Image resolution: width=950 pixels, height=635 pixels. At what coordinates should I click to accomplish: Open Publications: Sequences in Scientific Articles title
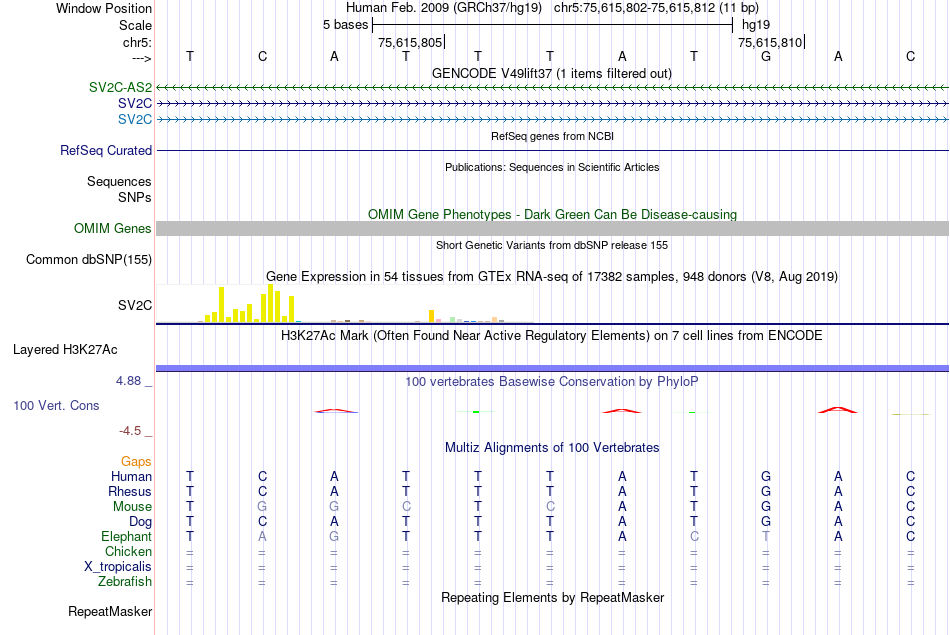coord(552,167)
